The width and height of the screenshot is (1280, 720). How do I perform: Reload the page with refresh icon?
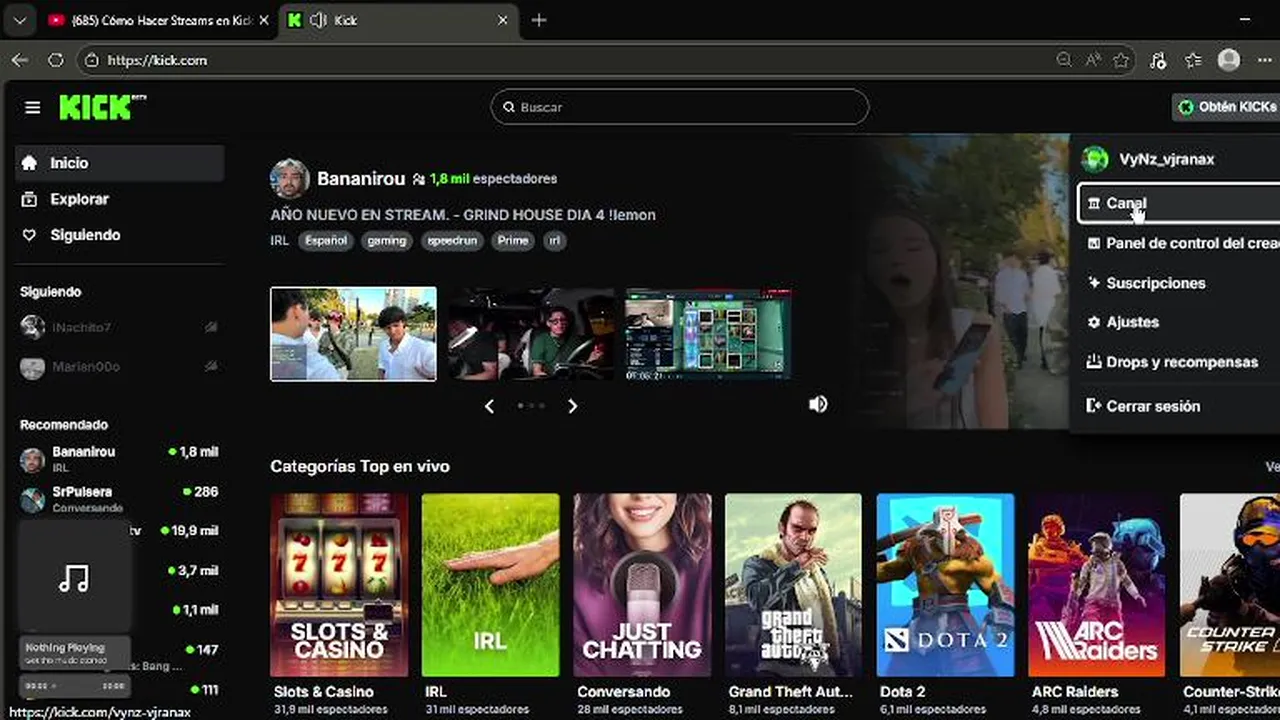tap(56, 60)
